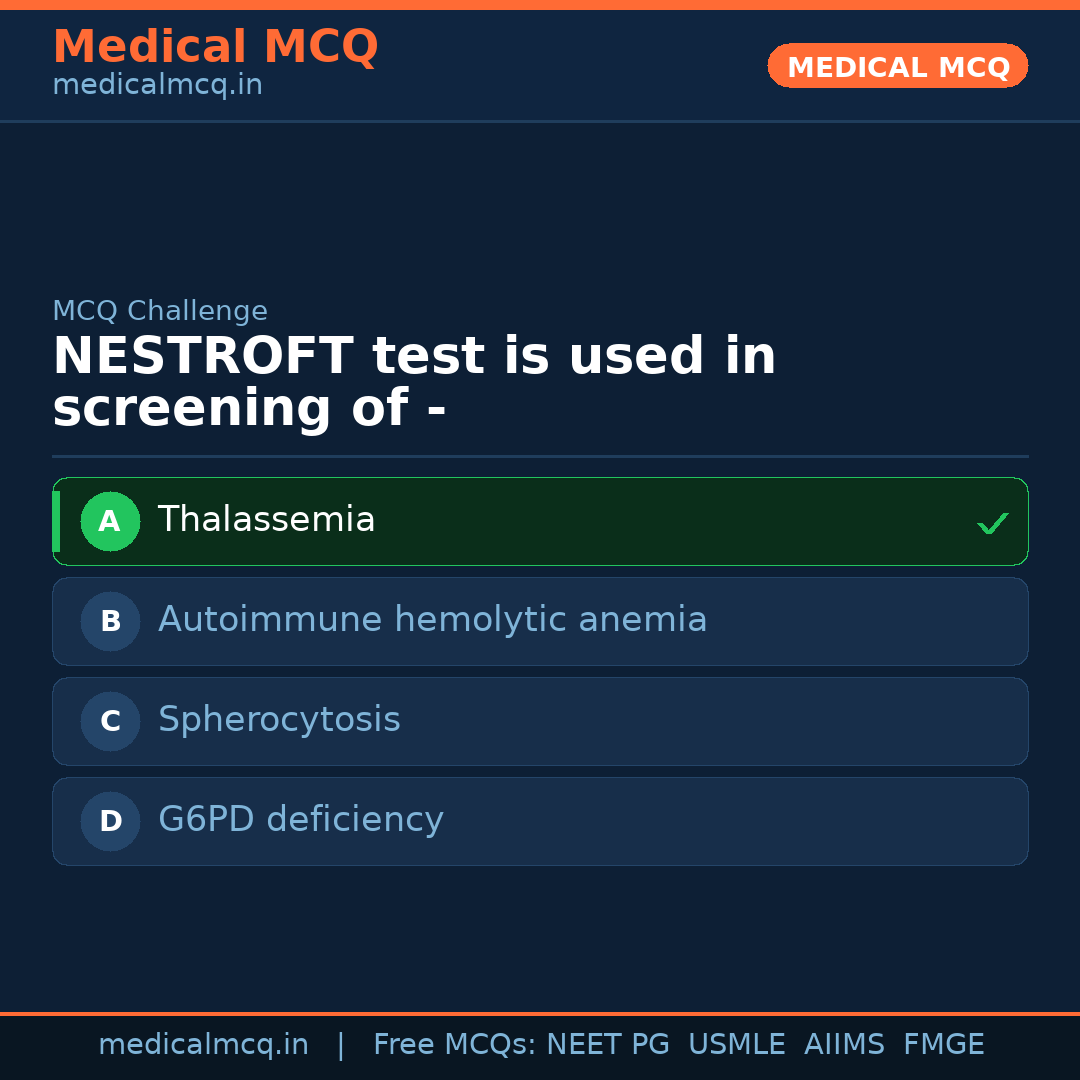Open the Medical MCQ title logo
1080x1080 pixels.
click(x=215, y=46)
